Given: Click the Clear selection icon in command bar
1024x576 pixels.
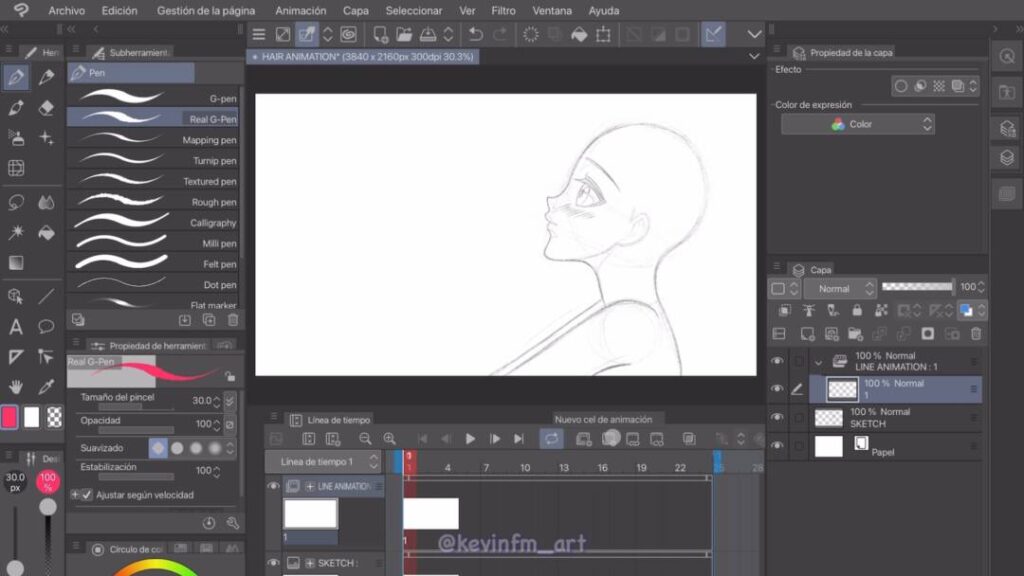Looking at the screenshot, I should 530,34.
